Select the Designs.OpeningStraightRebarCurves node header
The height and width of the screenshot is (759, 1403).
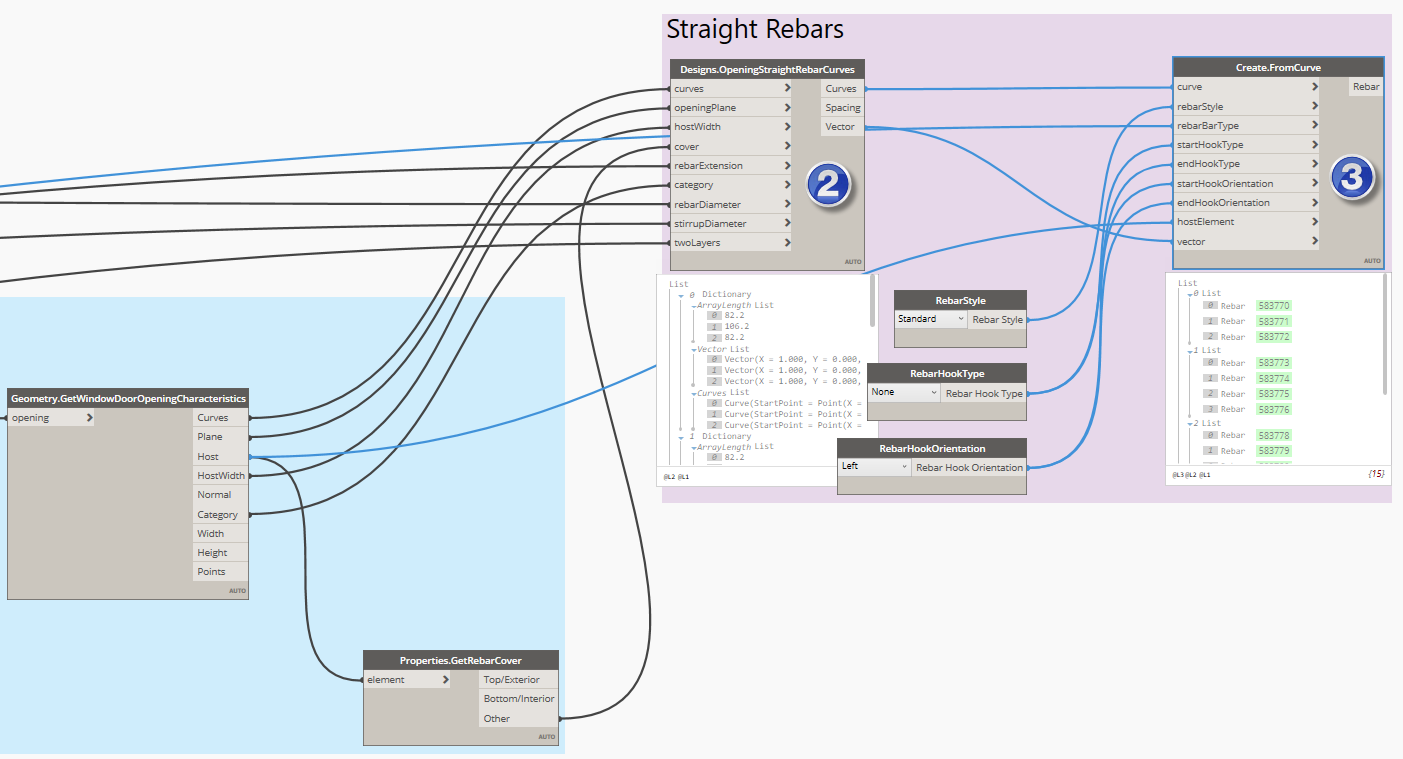pyautogui.click(x=768, y=69)
